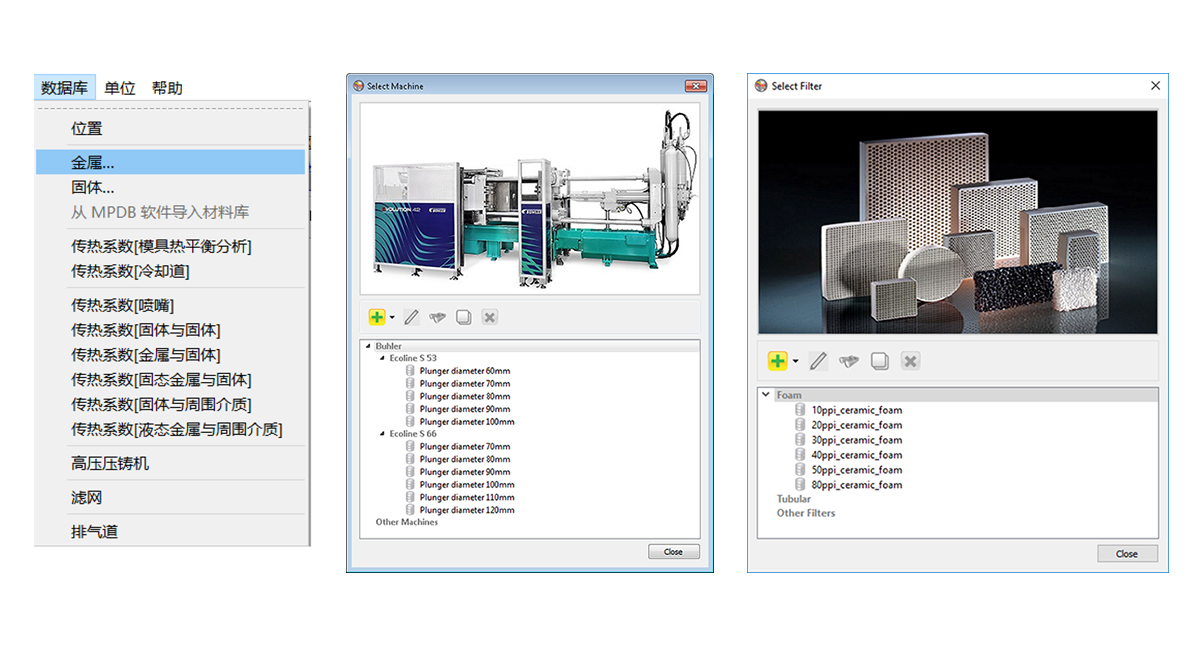Click database icon beside 20ppi_ceramic_foam
The image size is (1200, 670).
click(800, 425)
